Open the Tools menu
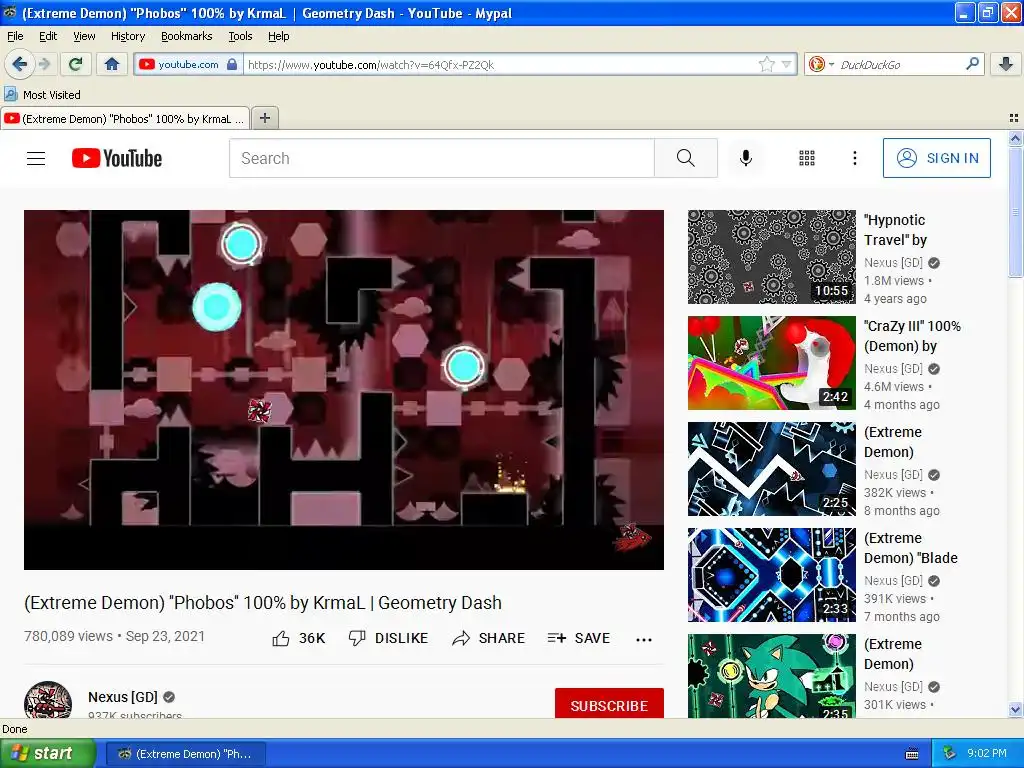The height and width of the screenshot is (768, 1024). [x=240, y=36]
